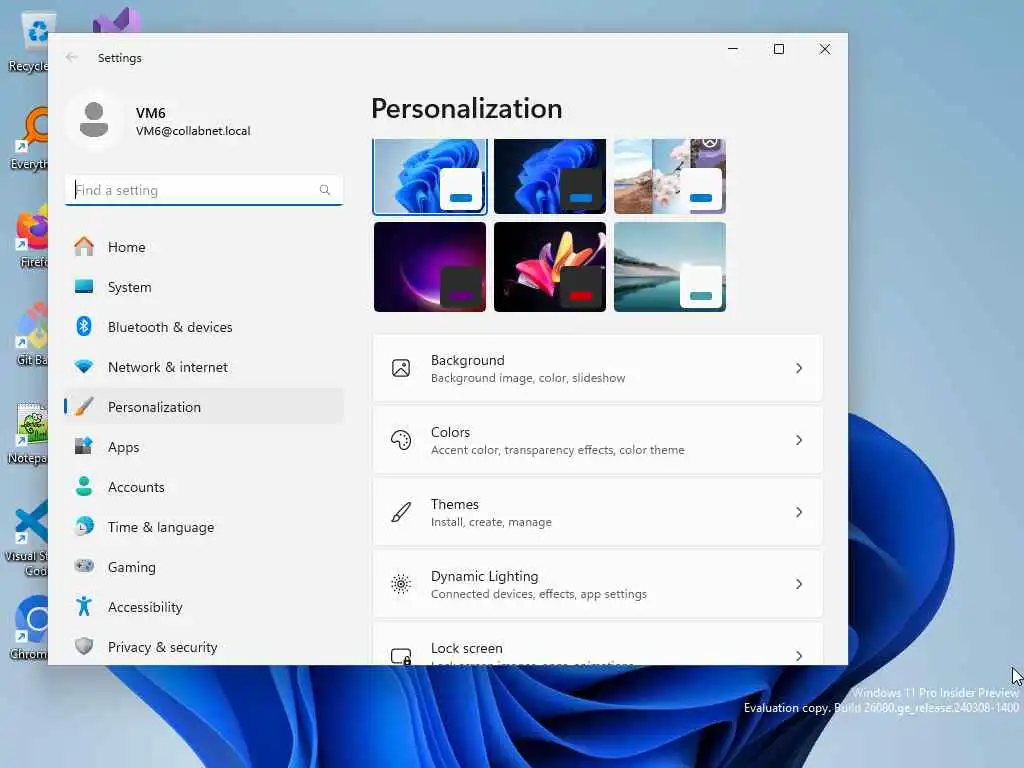This screenshot has height=768, width=1024.
Task: Click VM6@collabnet.local account text
Action: 193,131
